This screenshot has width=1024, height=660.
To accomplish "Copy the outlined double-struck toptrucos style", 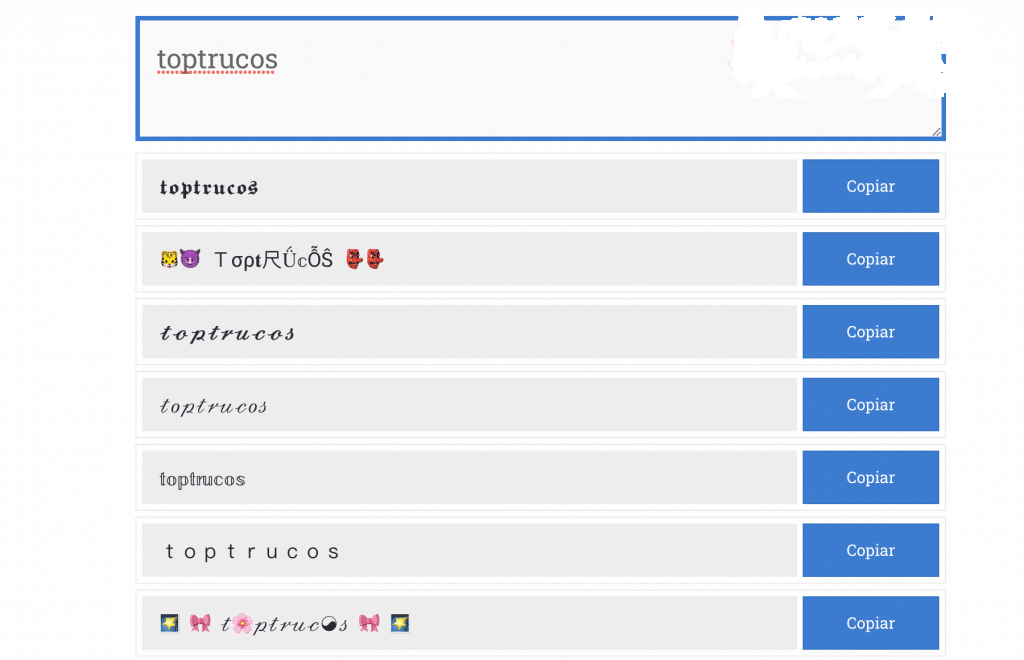I will pyautogui.click(x=870, y=477).
